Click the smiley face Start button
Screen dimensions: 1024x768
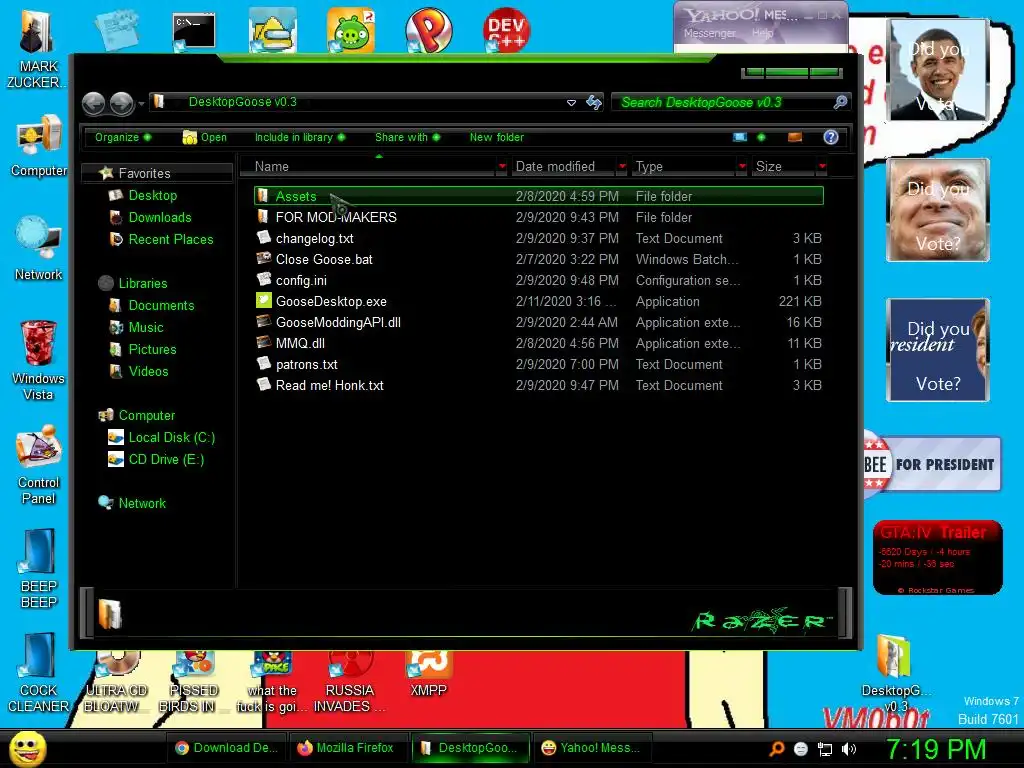27,748
